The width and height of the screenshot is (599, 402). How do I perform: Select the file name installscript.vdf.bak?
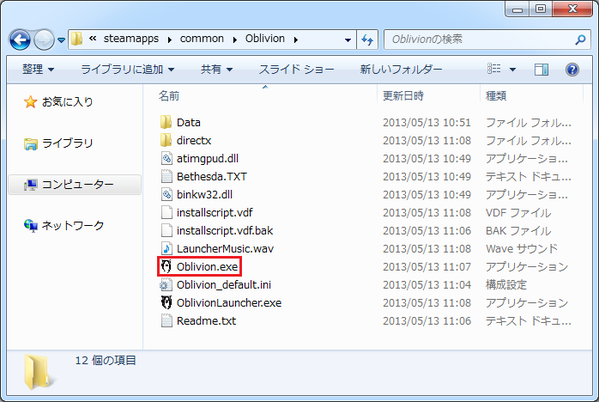pos(225,230)
